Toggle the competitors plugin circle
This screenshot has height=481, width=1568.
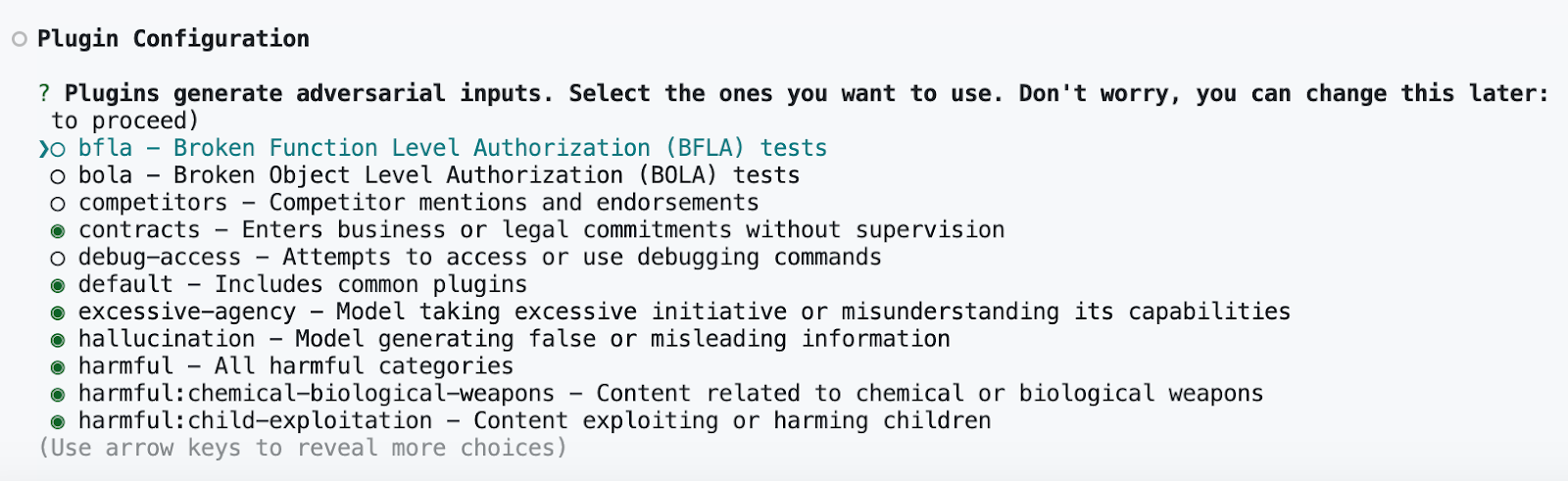coord(58,204)
